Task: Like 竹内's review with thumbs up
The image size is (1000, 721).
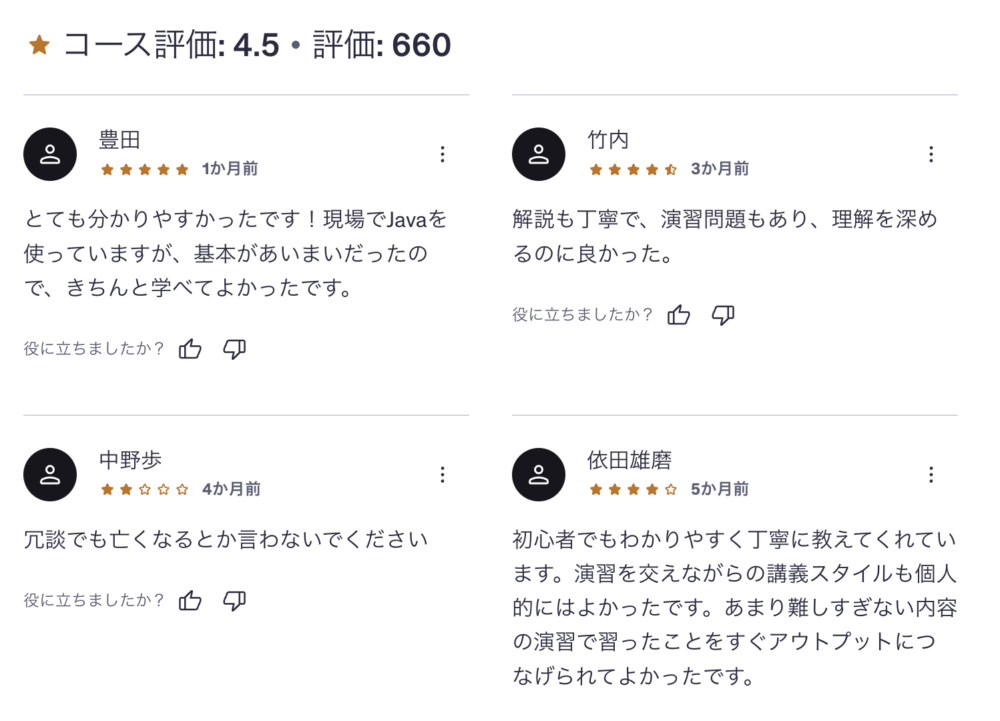Action: click(x=679, y=315)
